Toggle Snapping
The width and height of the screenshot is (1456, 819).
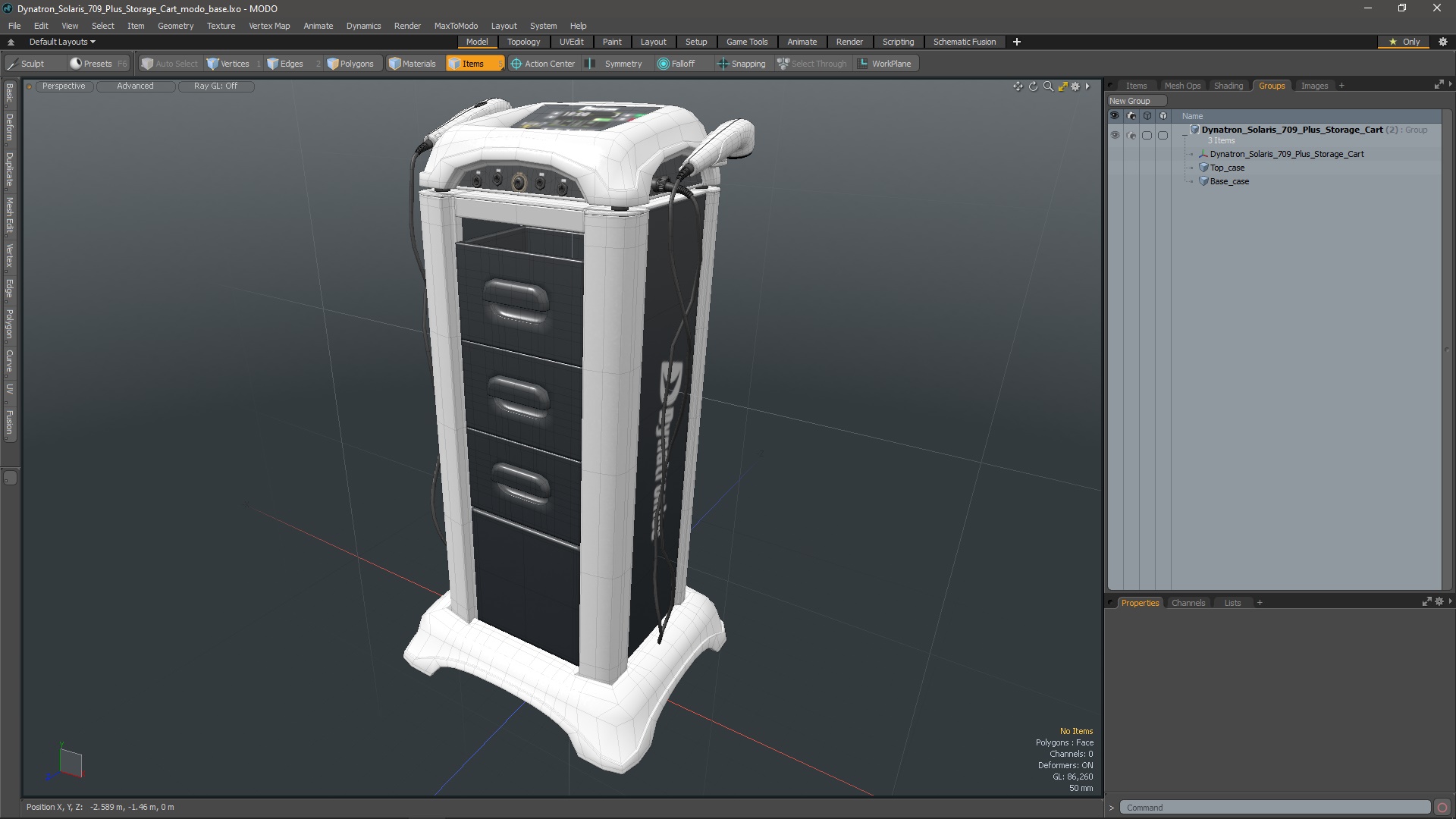(742, 64)
